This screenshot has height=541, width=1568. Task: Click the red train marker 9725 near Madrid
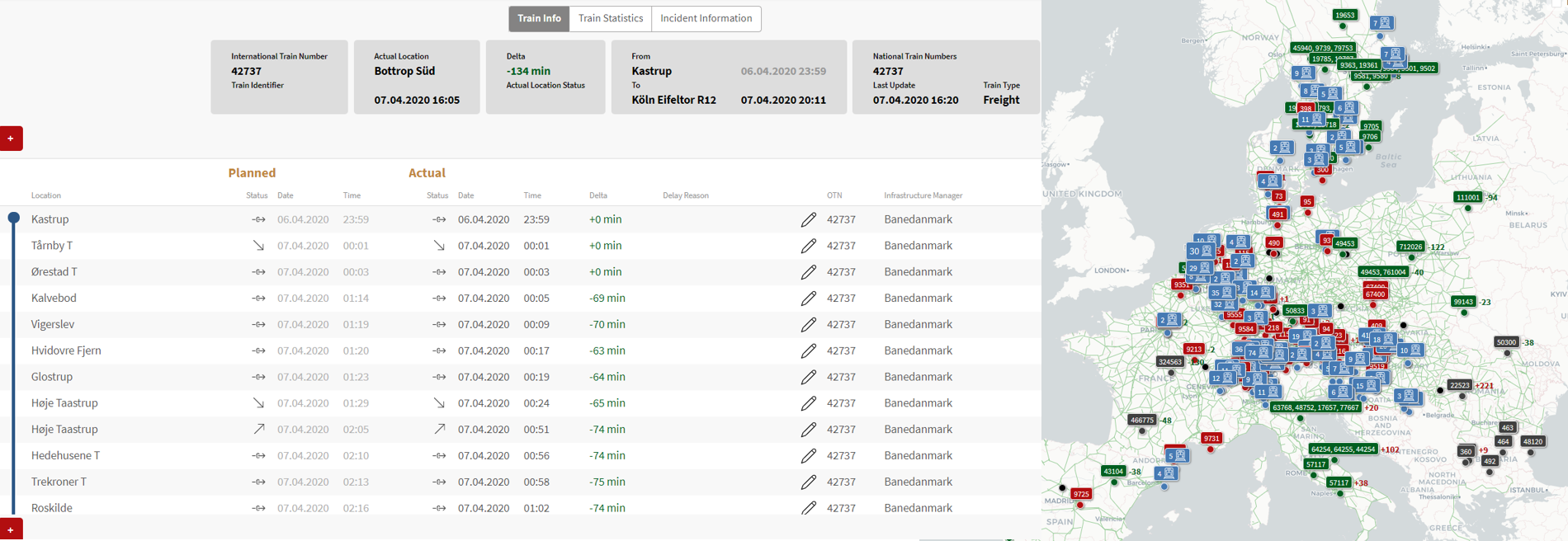click(1081, 494)
